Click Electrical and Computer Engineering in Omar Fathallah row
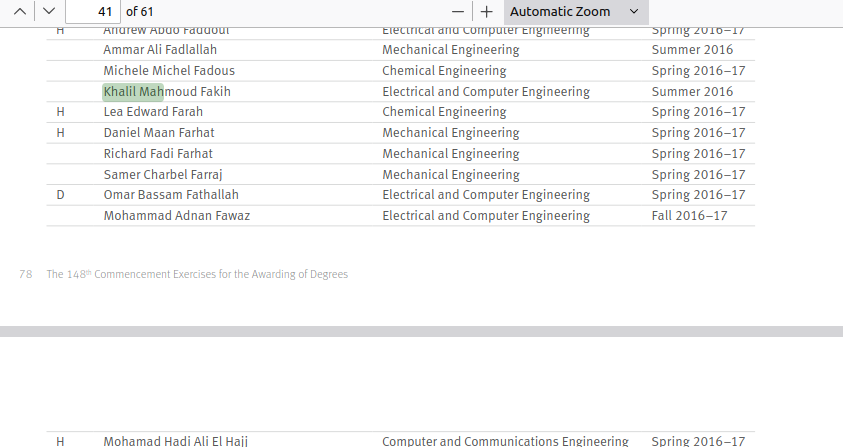 486,195
